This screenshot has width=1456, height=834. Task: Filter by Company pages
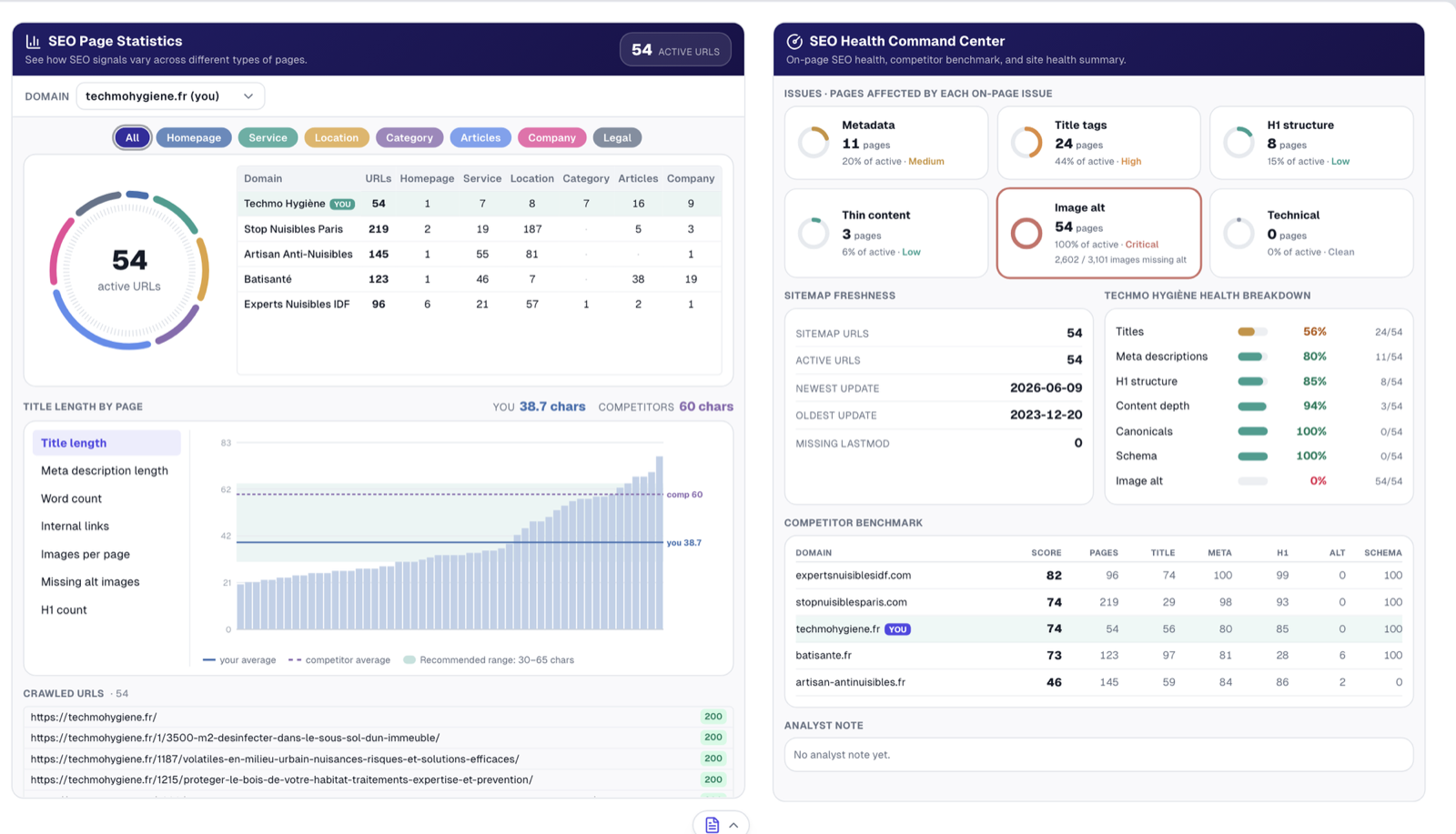click(551, 137)
